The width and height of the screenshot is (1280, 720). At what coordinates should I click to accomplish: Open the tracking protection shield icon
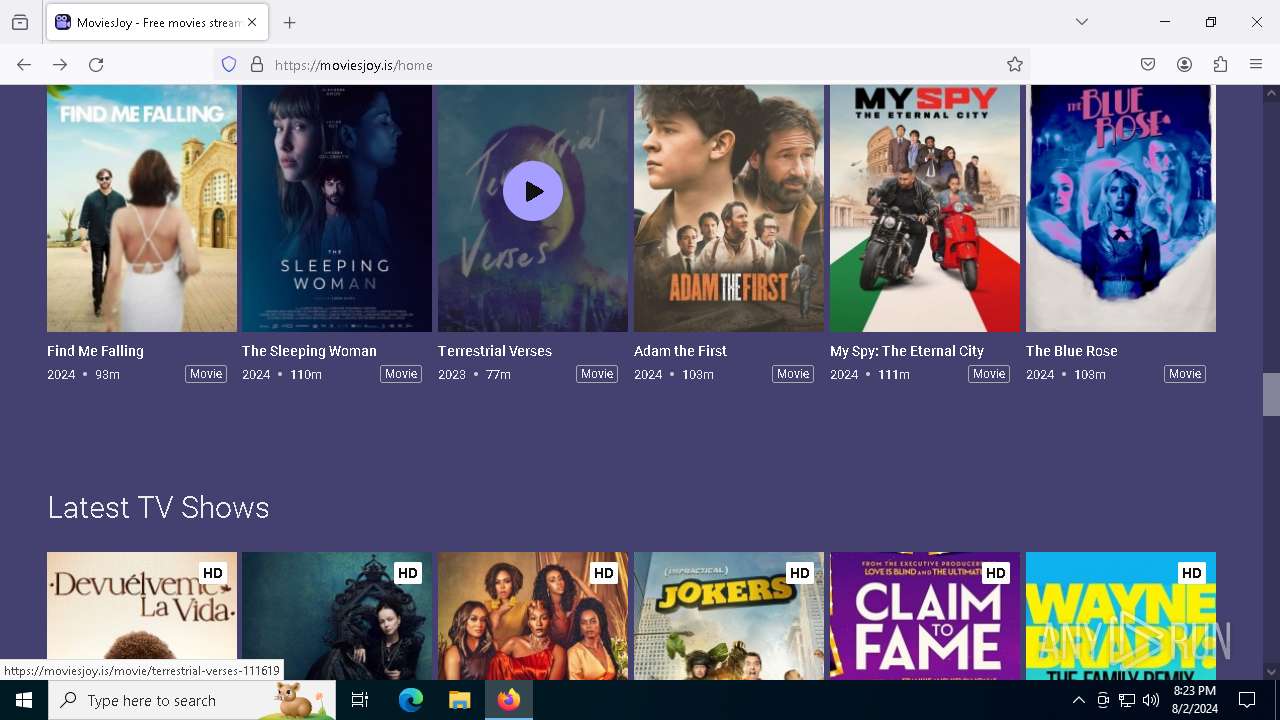coord(229,65)
